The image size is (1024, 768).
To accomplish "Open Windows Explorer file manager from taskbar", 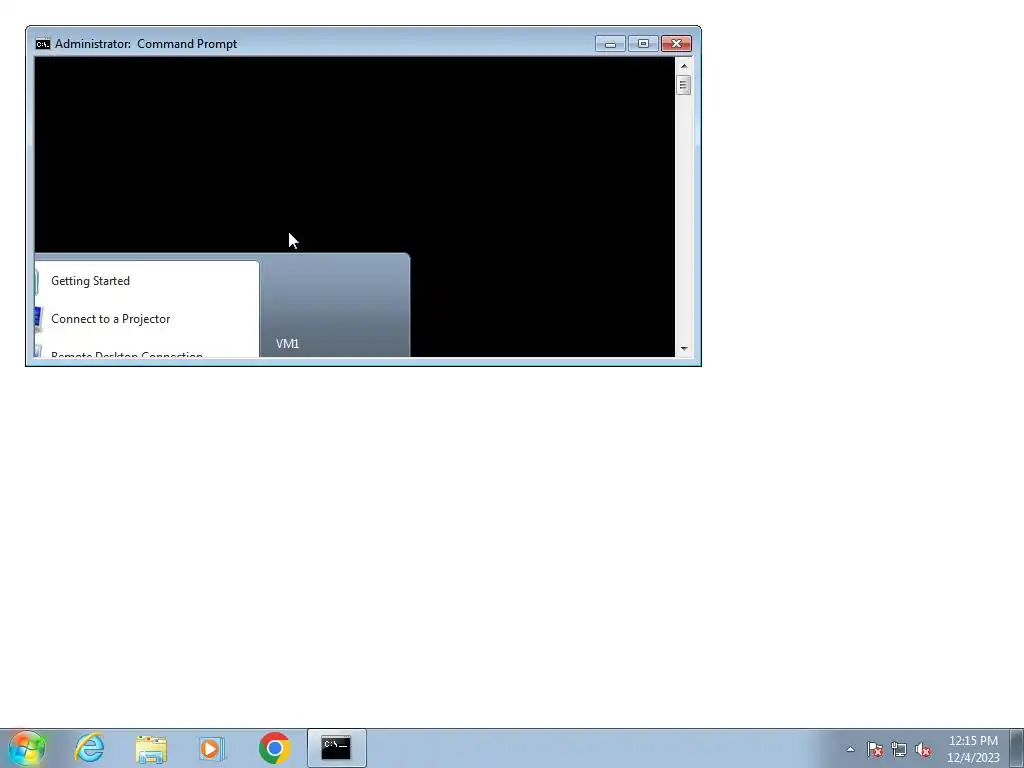I will coord(151,748).
